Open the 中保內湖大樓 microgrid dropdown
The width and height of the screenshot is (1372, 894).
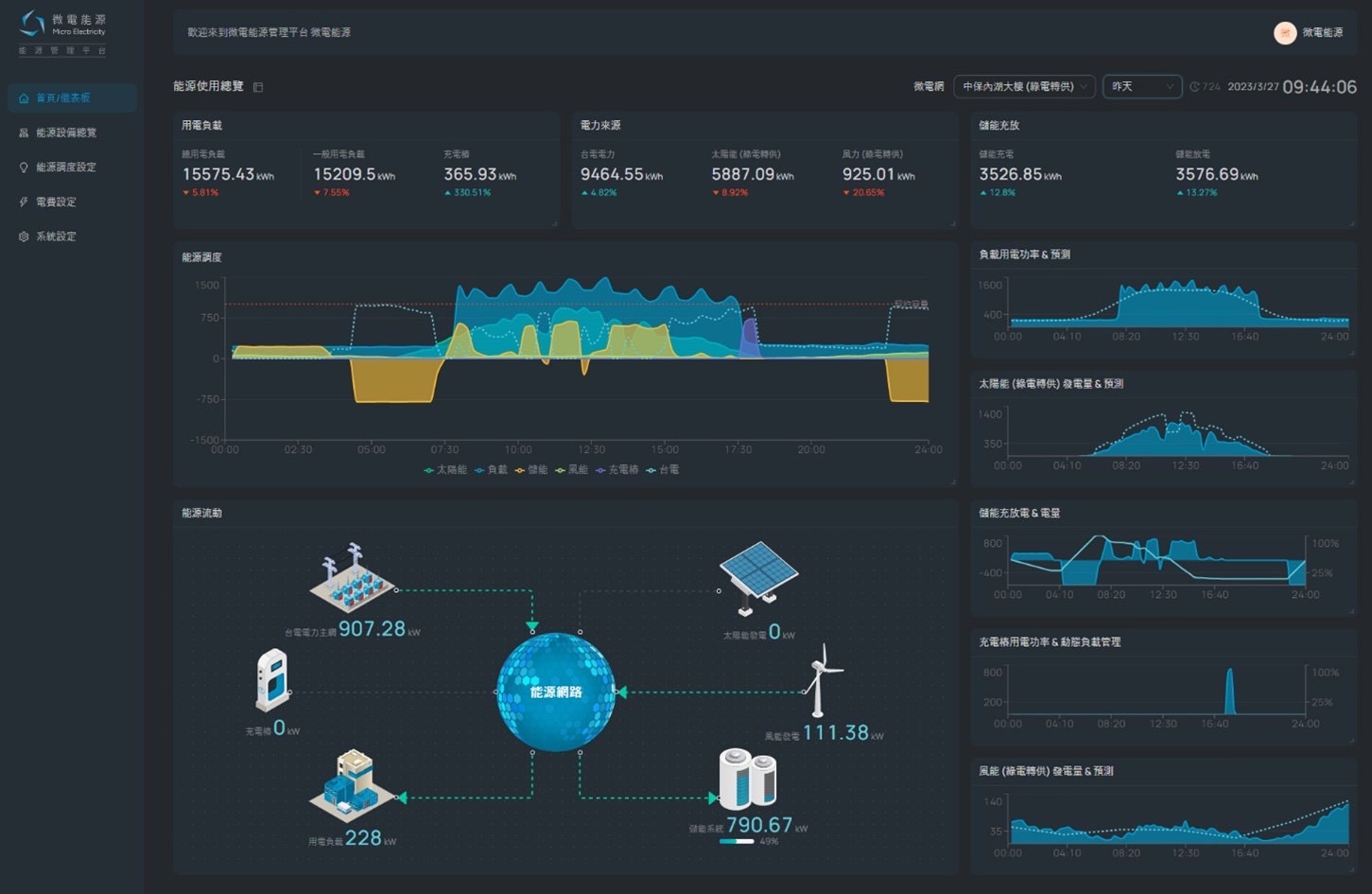[x=1024, y=87]
